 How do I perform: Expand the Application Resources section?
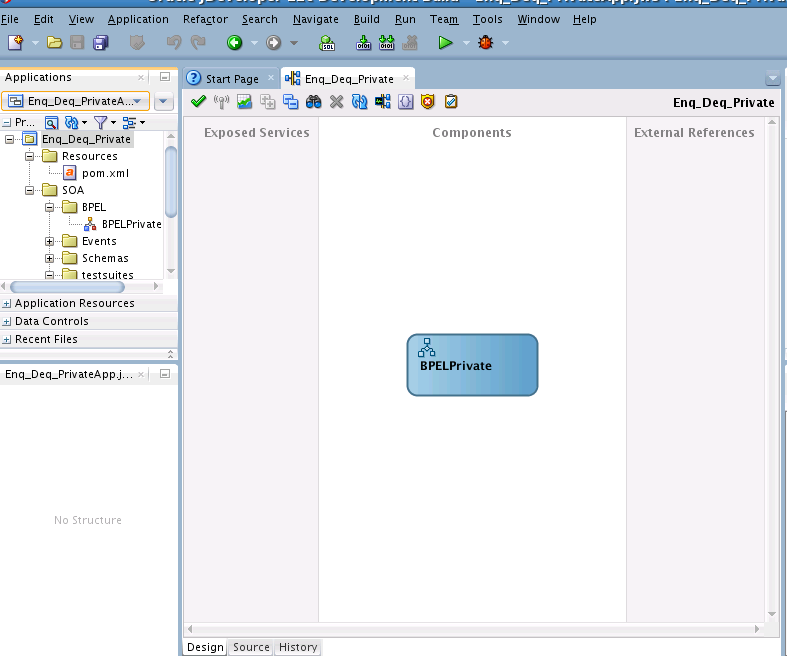pyautogui.click(x=8, y=303)
